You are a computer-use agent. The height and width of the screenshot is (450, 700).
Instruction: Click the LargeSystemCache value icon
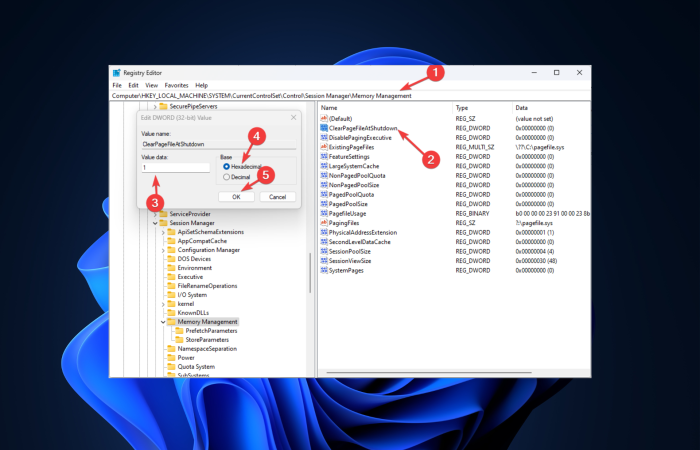(324, 166)
